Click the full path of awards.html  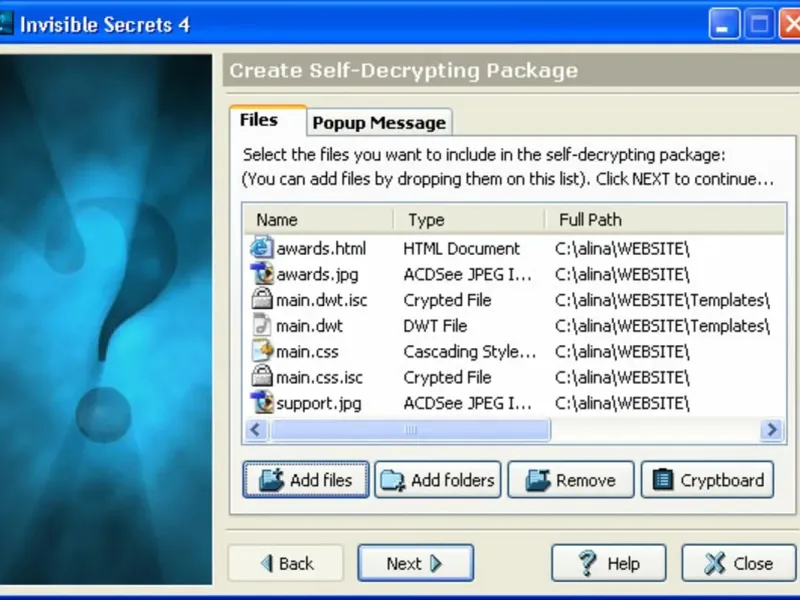[622, 248]
